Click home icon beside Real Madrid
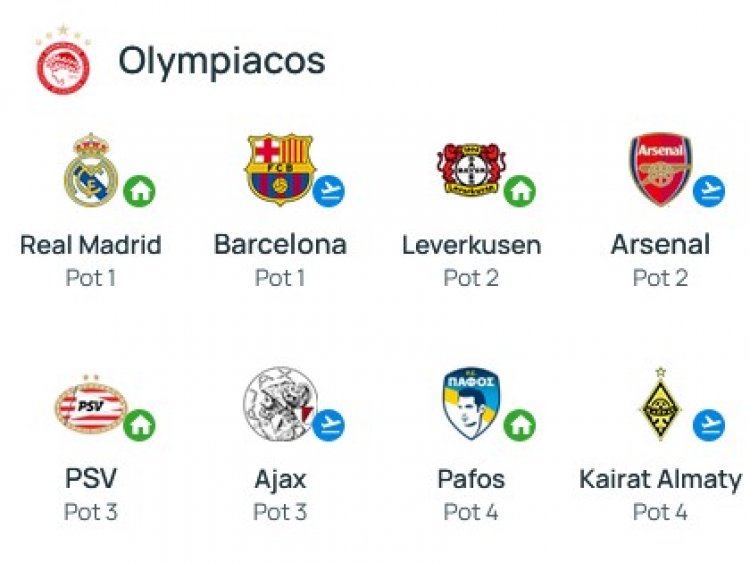The width and height of the screenshot is (750, 563). click(140, 190)
